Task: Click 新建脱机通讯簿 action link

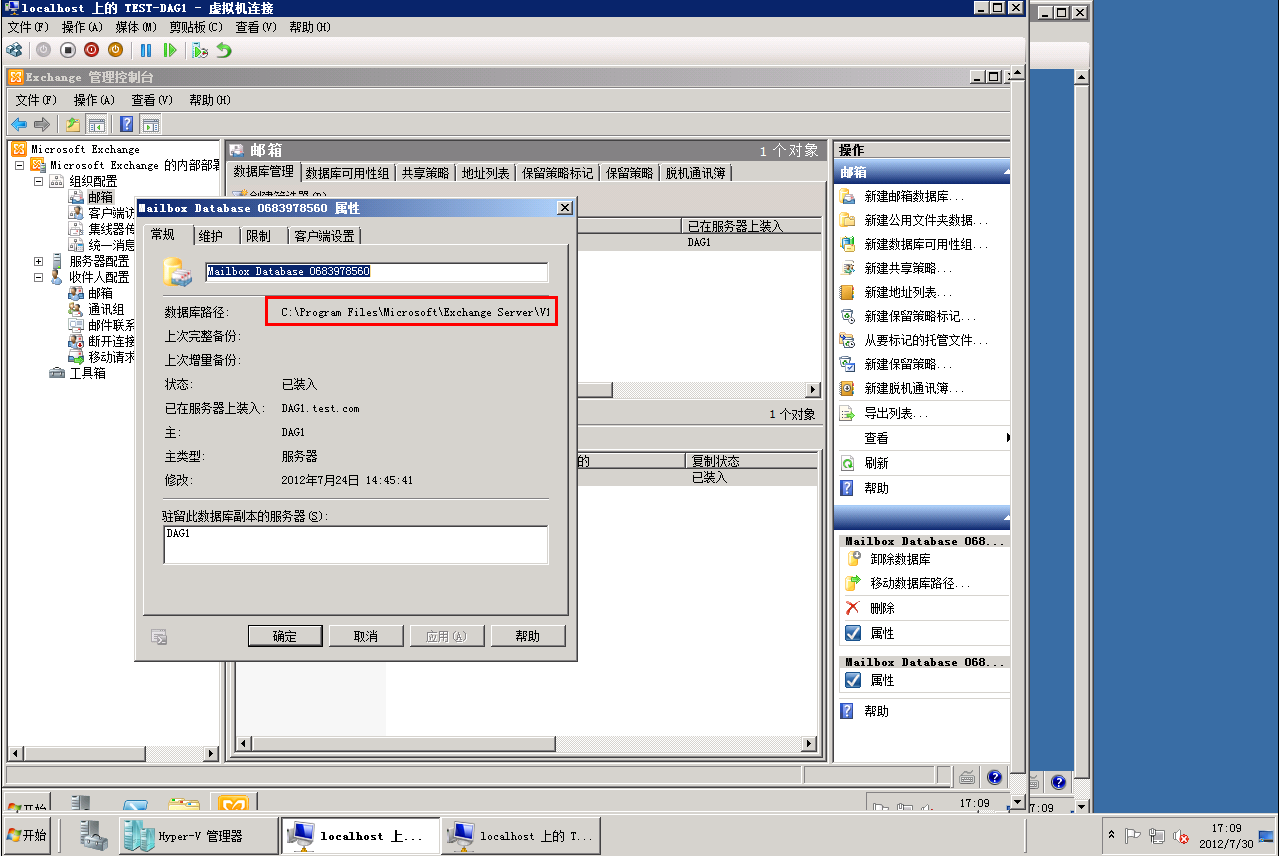Action: pyautogui.click(x=914, y=388)
